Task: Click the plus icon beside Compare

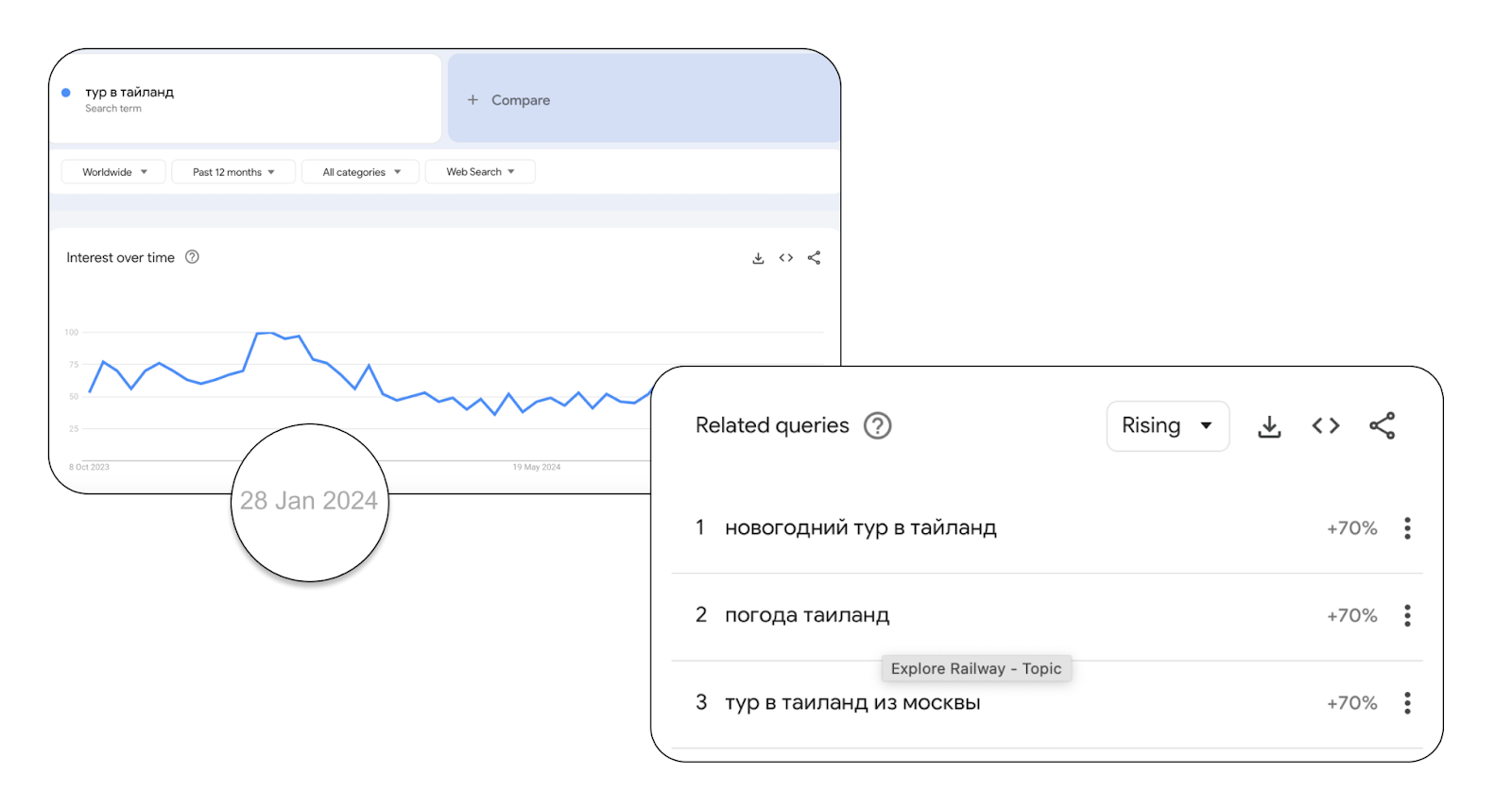Action: tap(472, 99)
